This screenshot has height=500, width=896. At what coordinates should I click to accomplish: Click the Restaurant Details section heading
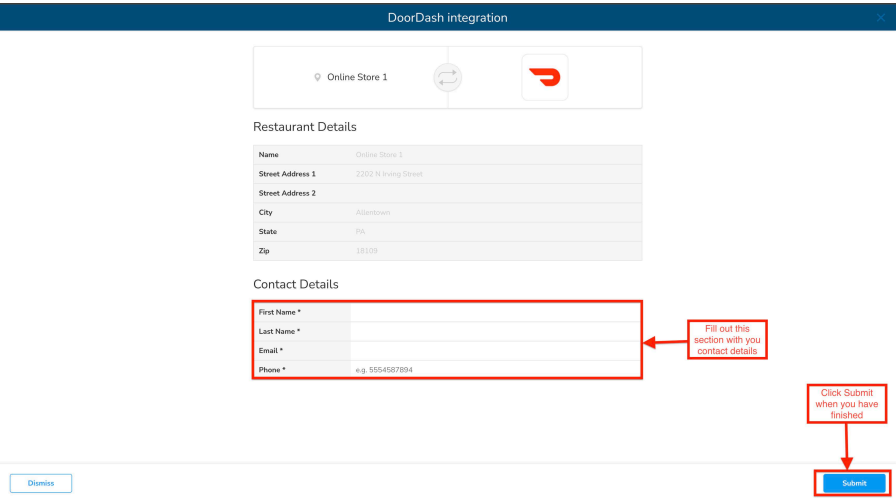click(x=305, y=127)
